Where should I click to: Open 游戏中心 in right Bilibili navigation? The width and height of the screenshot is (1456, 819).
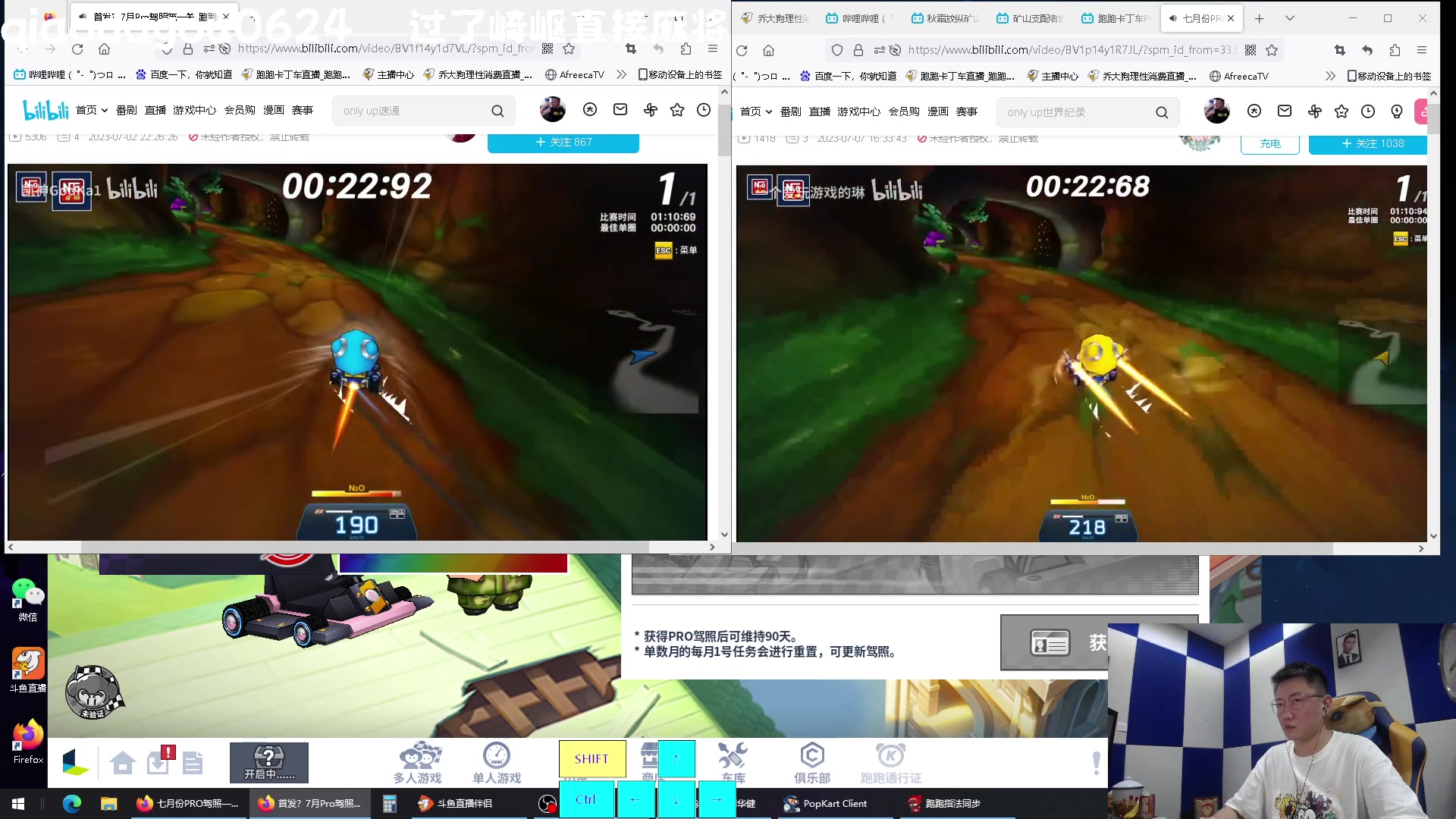coord(858,112)
